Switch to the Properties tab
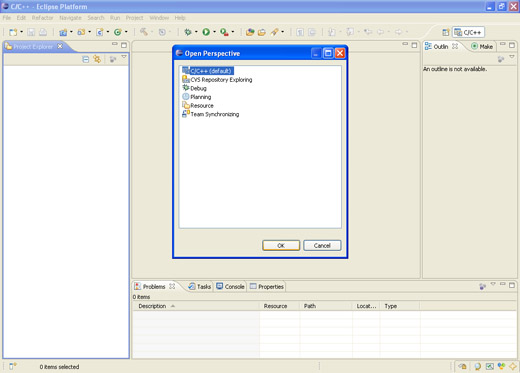Viewport: 520px width, 373px height. [x=267, y=287]
